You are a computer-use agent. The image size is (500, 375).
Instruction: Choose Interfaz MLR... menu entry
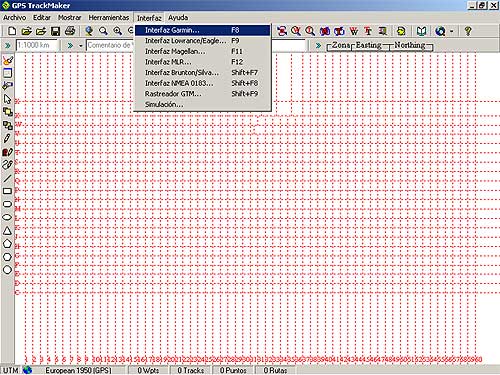[202, 62]
